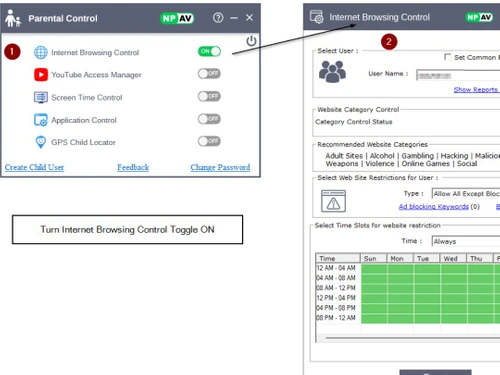Toggle Sunday 12 AM - 04 AM green slot

[x=374, y=269]
